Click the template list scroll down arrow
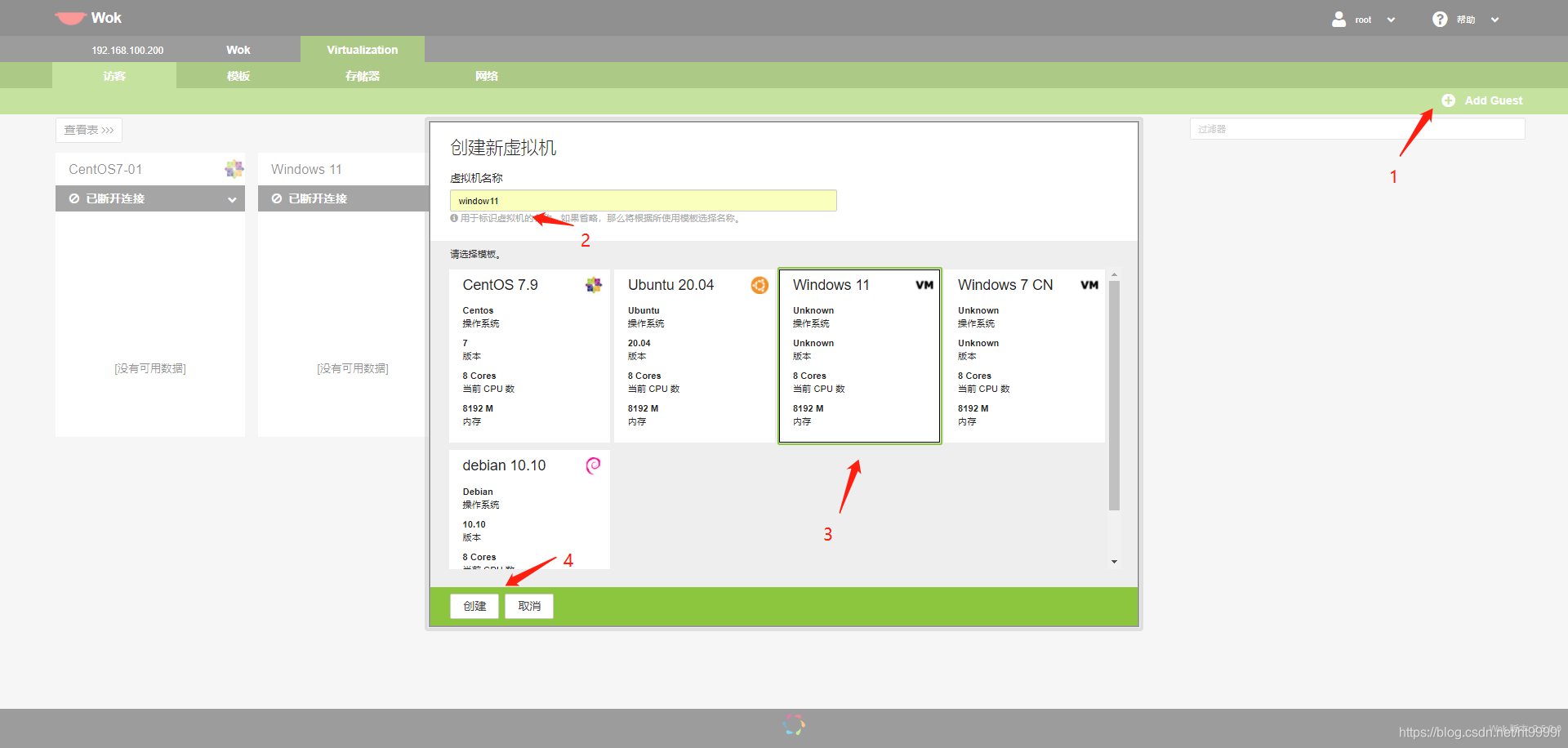The width and height of the screenshot is (1568, 748). (1114, 562)
